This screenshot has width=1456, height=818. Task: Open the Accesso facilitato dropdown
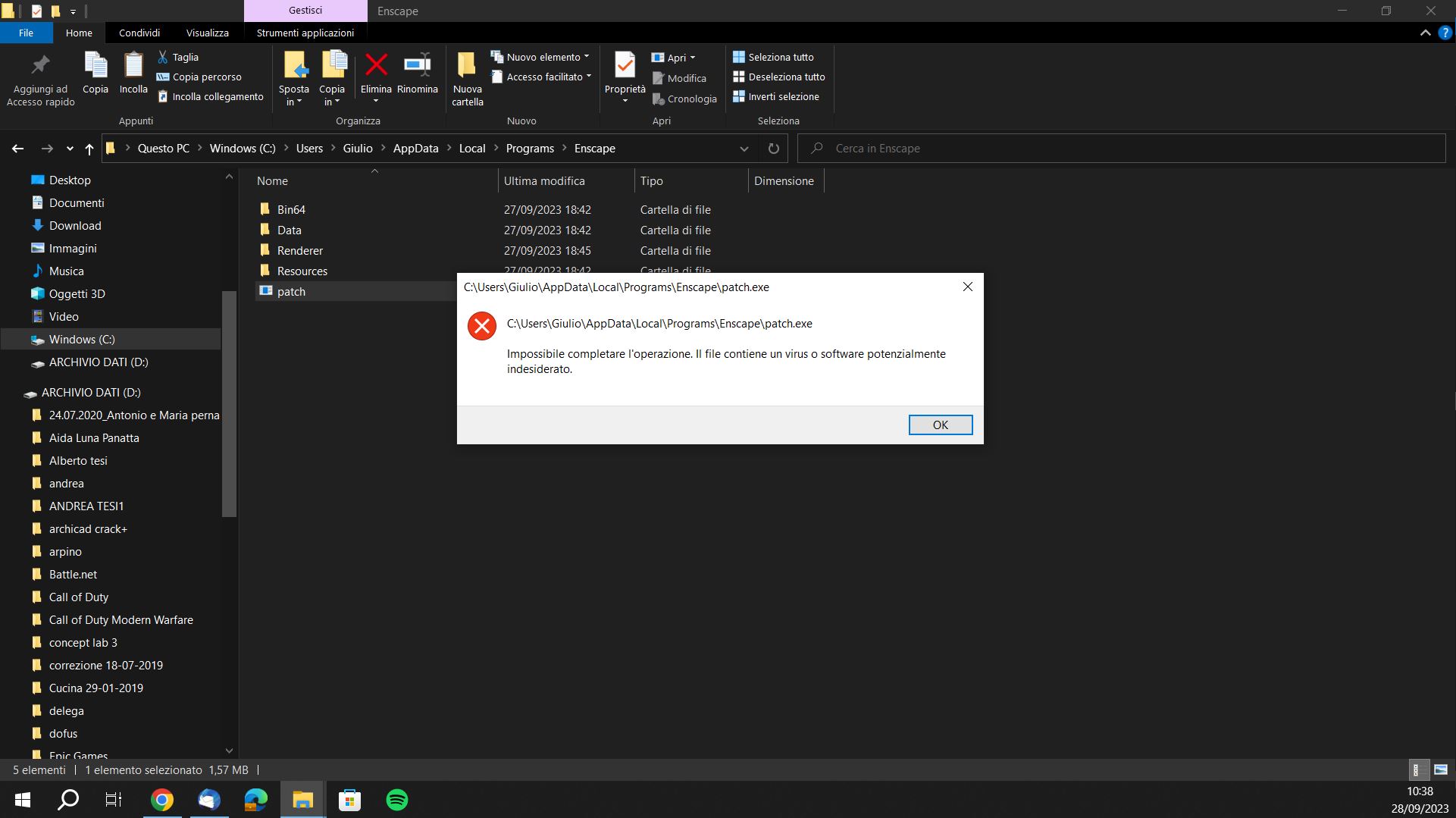(x=542, y=77)
